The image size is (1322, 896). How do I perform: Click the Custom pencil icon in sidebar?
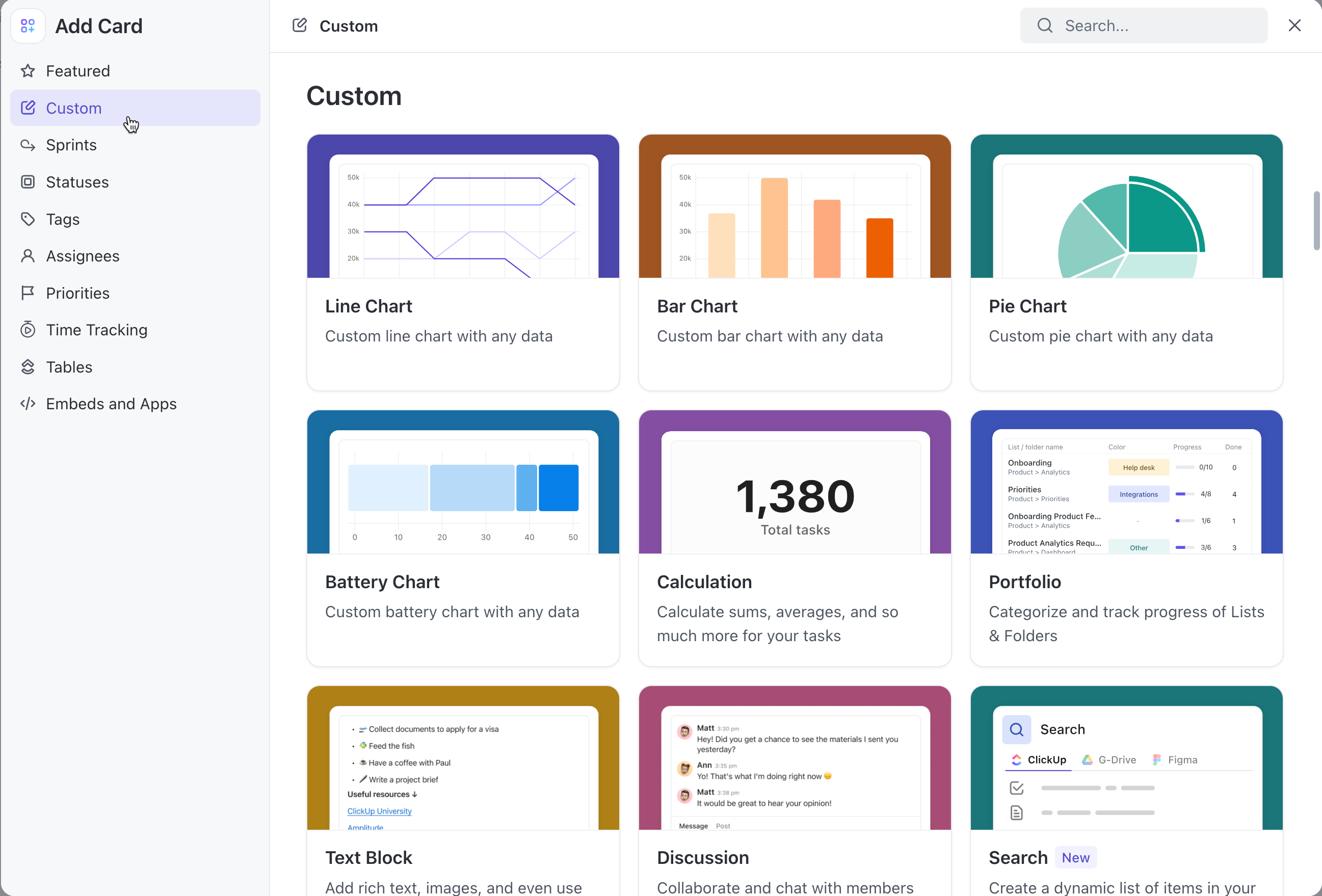pyautogui.click(x=28, y=108)
